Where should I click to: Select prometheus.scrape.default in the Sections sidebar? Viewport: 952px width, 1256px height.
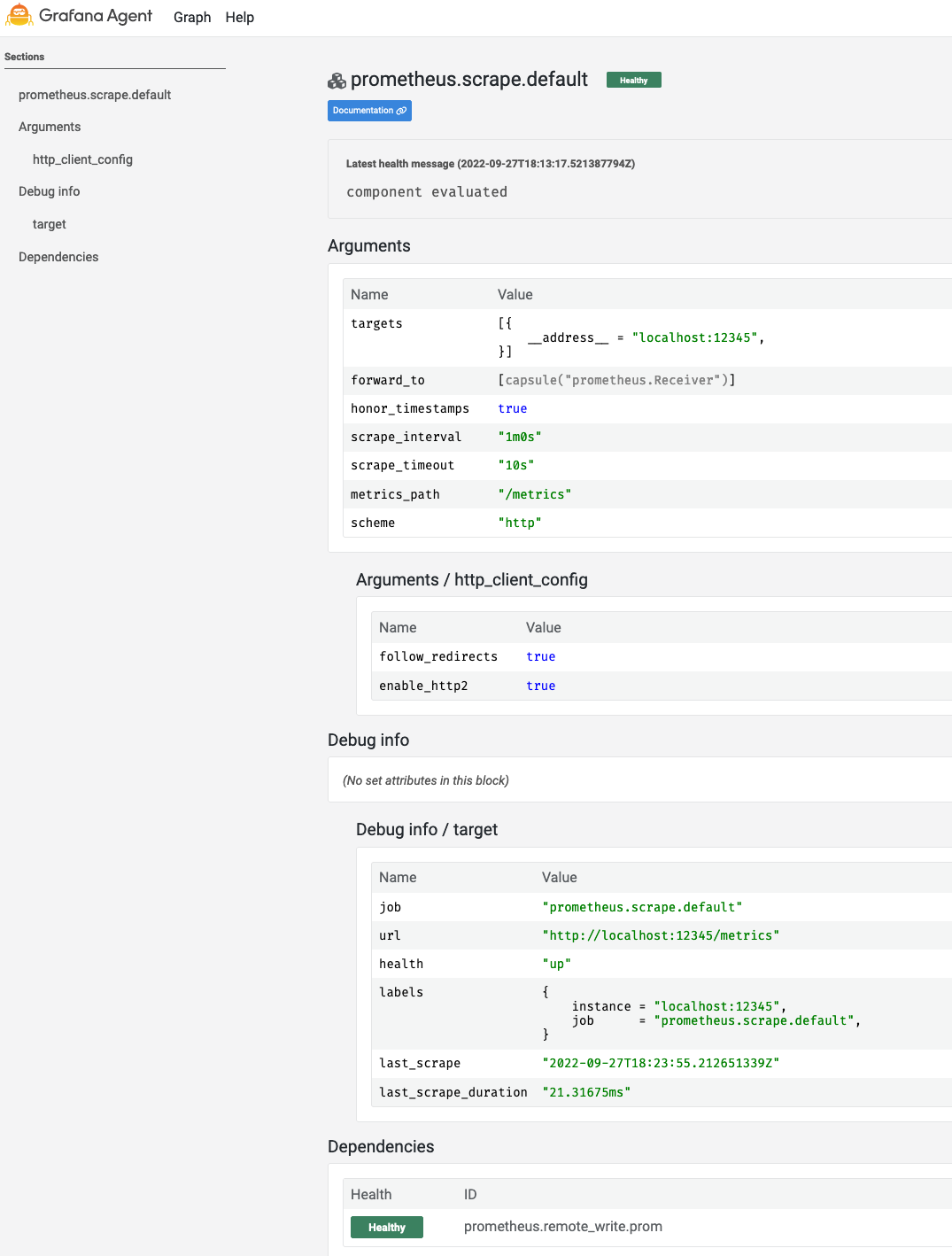pyautogui.click(x=94, y=95)
